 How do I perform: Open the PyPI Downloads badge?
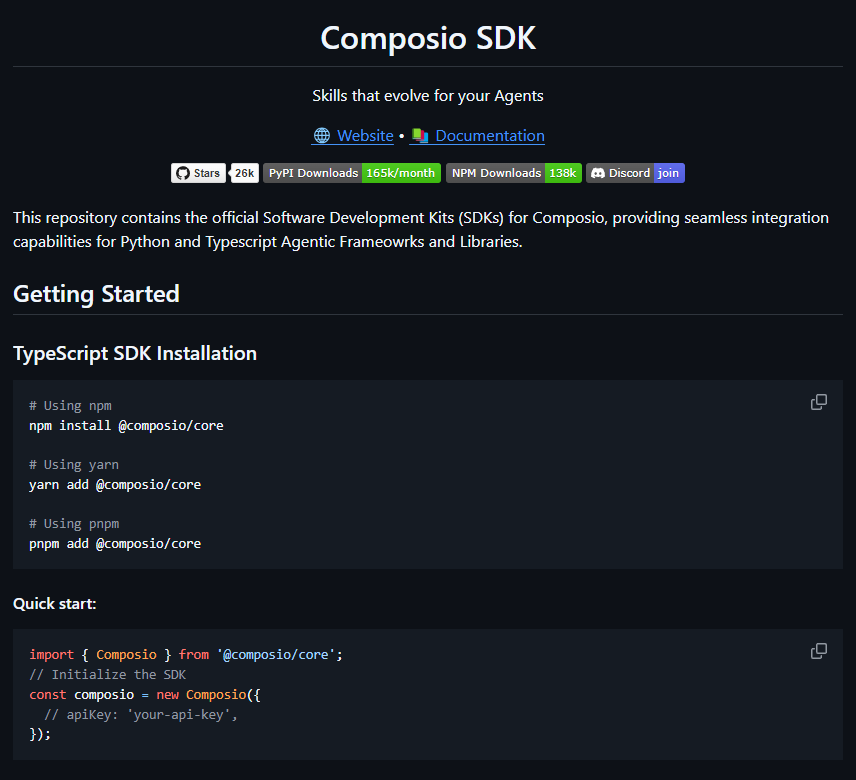click(313, 173)
